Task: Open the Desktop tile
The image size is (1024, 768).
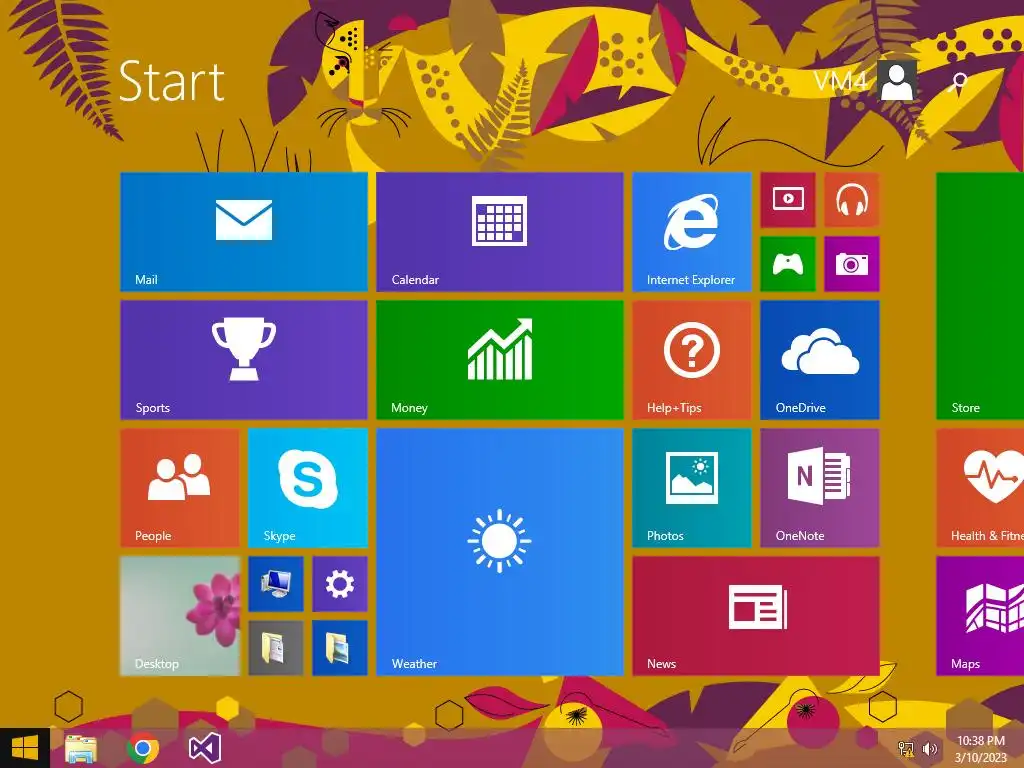Action: 180,616
